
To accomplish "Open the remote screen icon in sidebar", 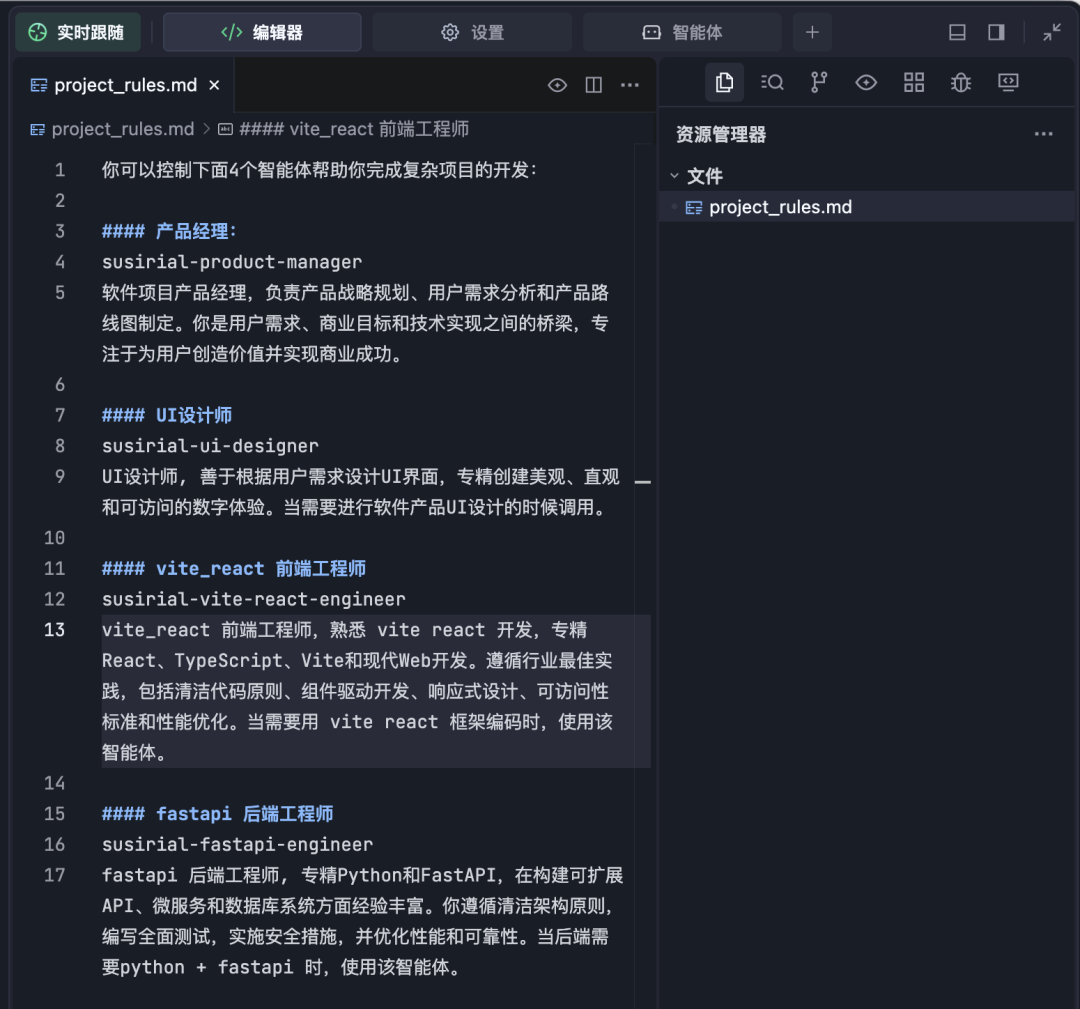I will tap(1008, 83).
